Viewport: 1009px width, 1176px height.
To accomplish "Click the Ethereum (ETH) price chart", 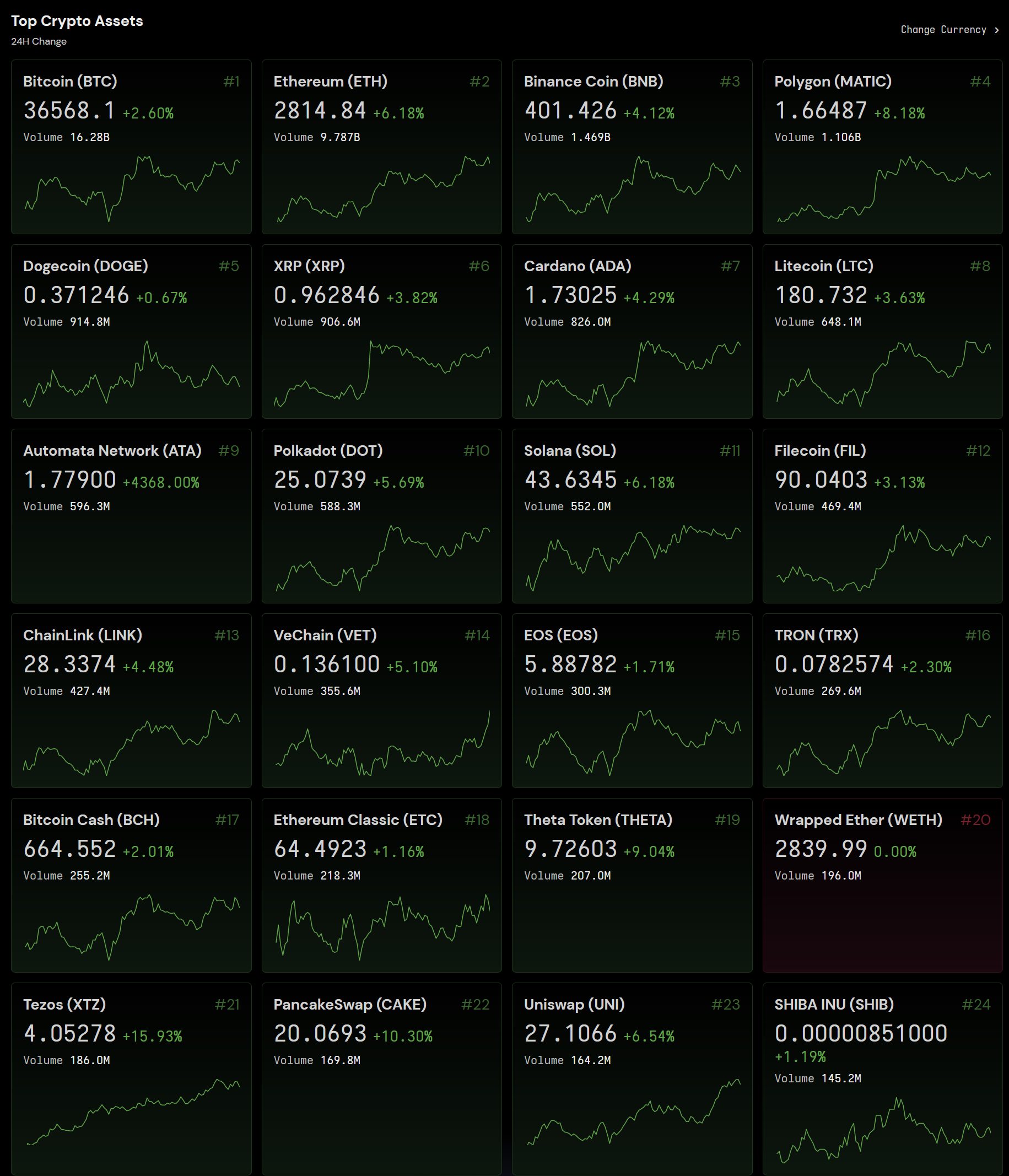I will point(382,188).
